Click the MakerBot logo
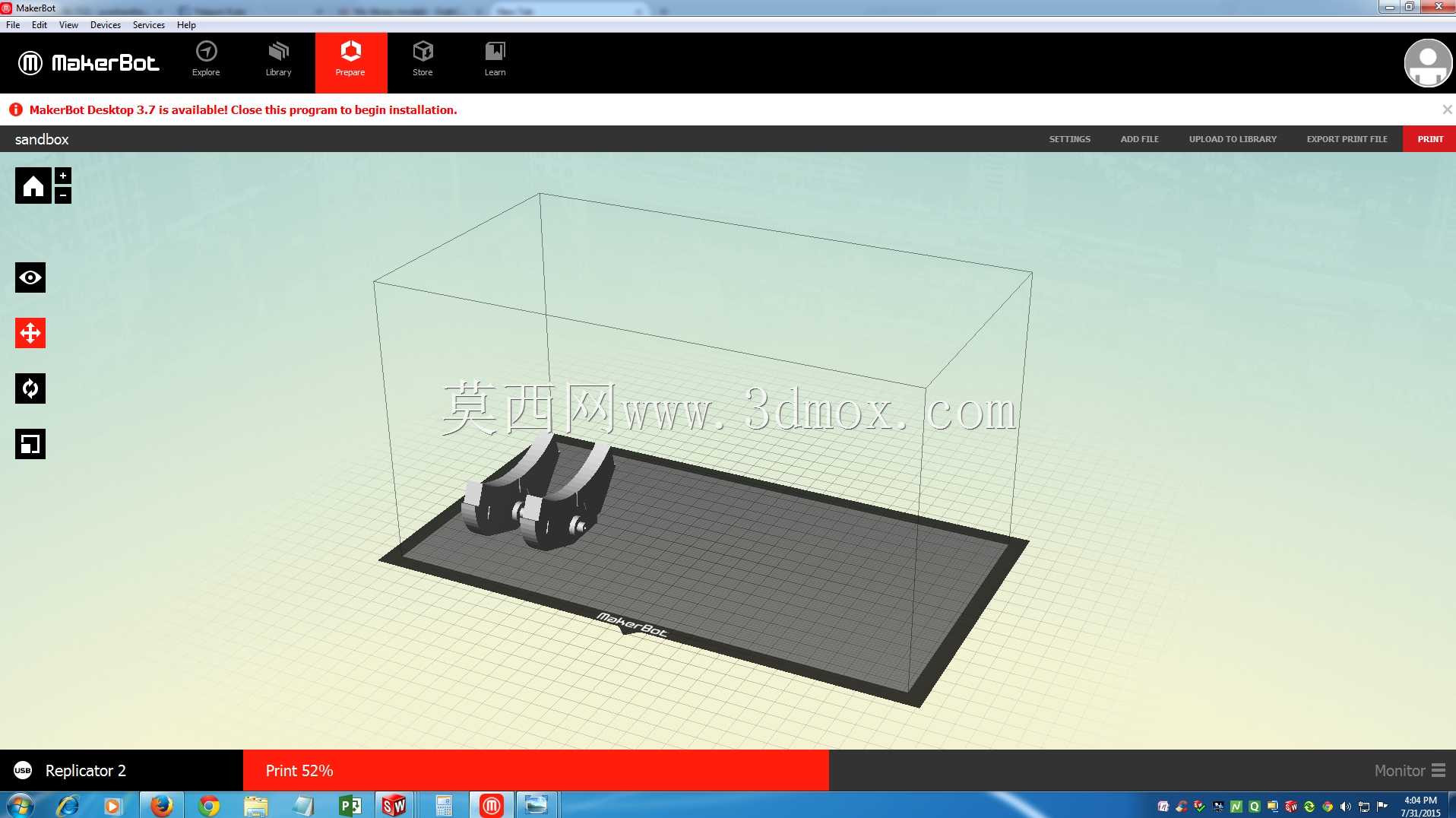 pos(89,62)
